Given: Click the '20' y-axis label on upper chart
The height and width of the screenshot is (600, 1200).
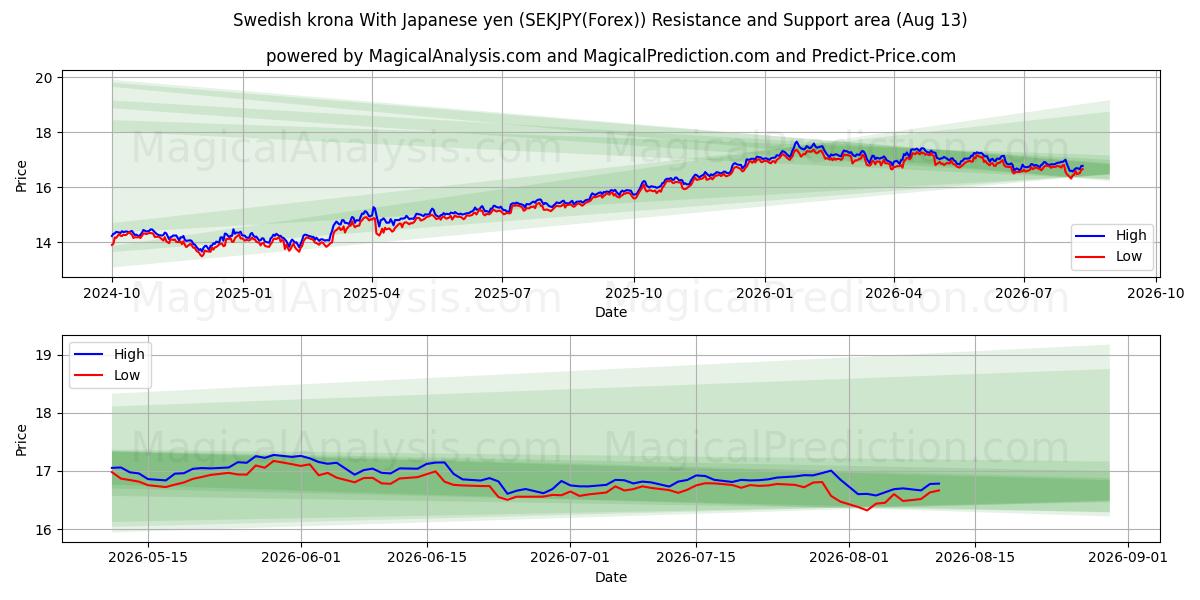Looking at the screenshot, I should (x=45, y=77).
